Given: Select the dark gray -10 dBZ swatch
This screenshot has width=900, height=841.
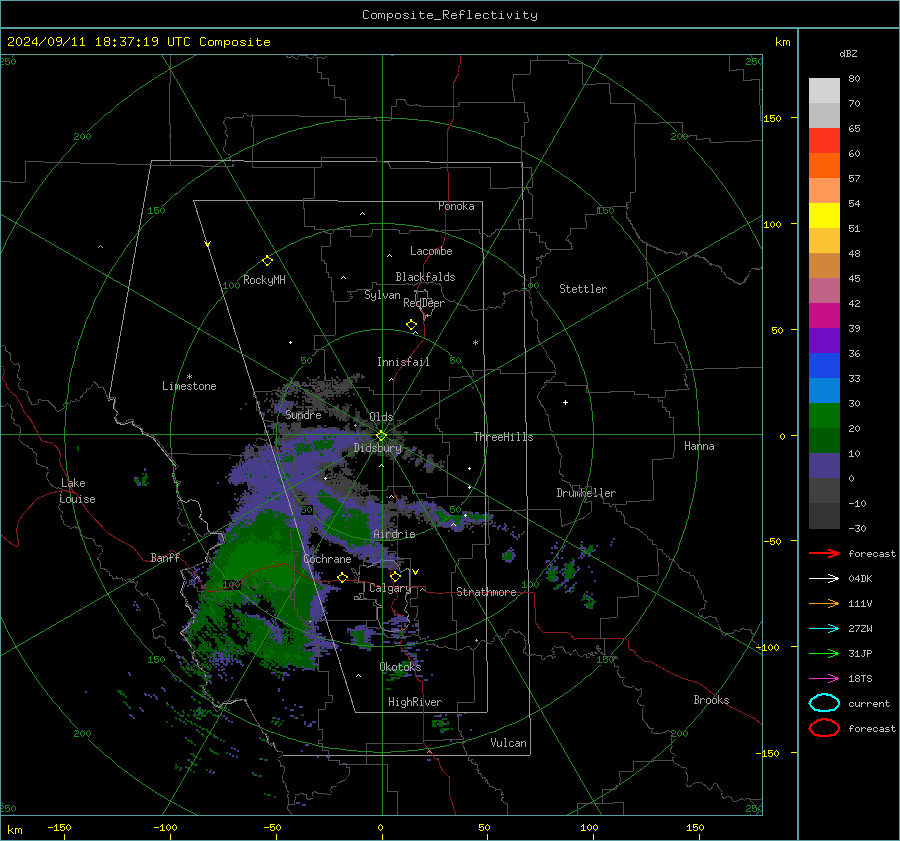Looking at the screenshot, I should [x=824, y=516].
